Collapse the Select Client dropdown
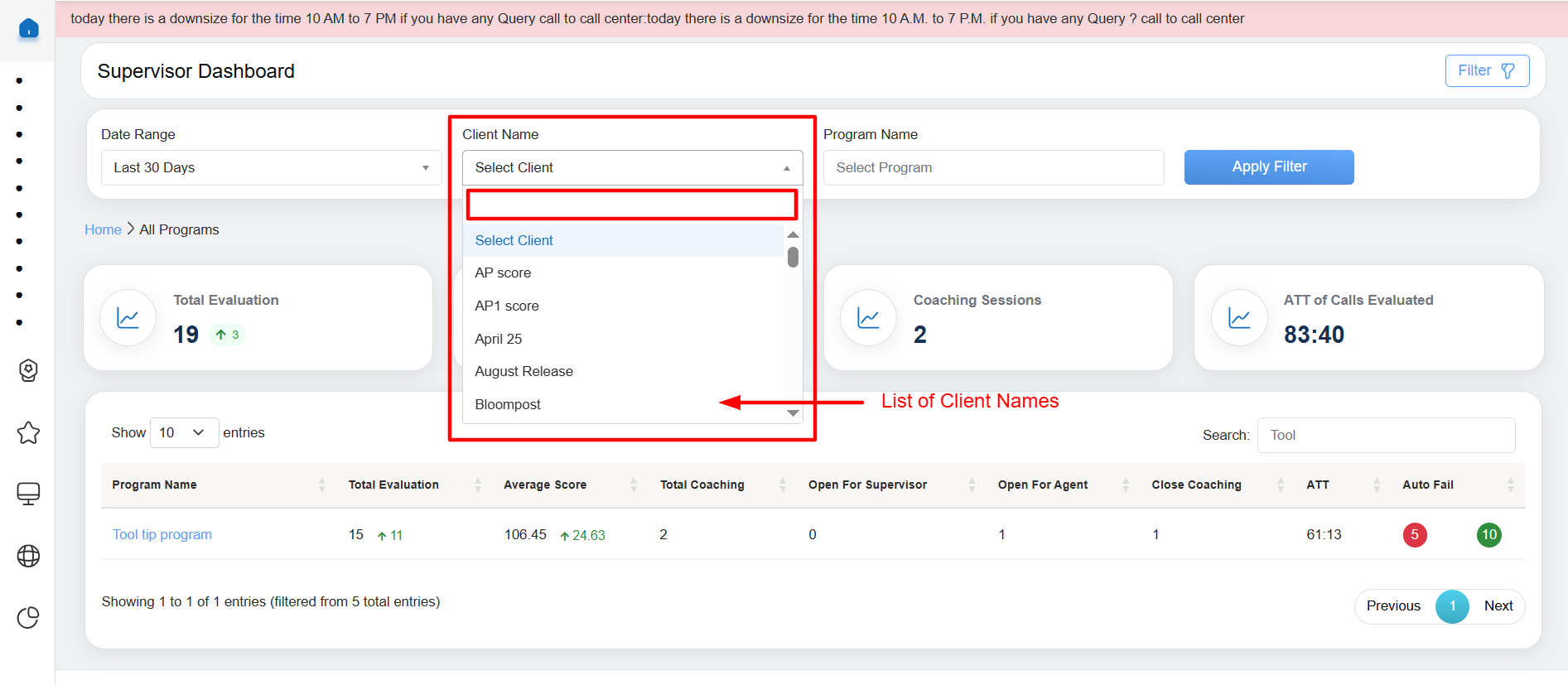Viewport: 1568px width, 685px height. tap(632, 167)
